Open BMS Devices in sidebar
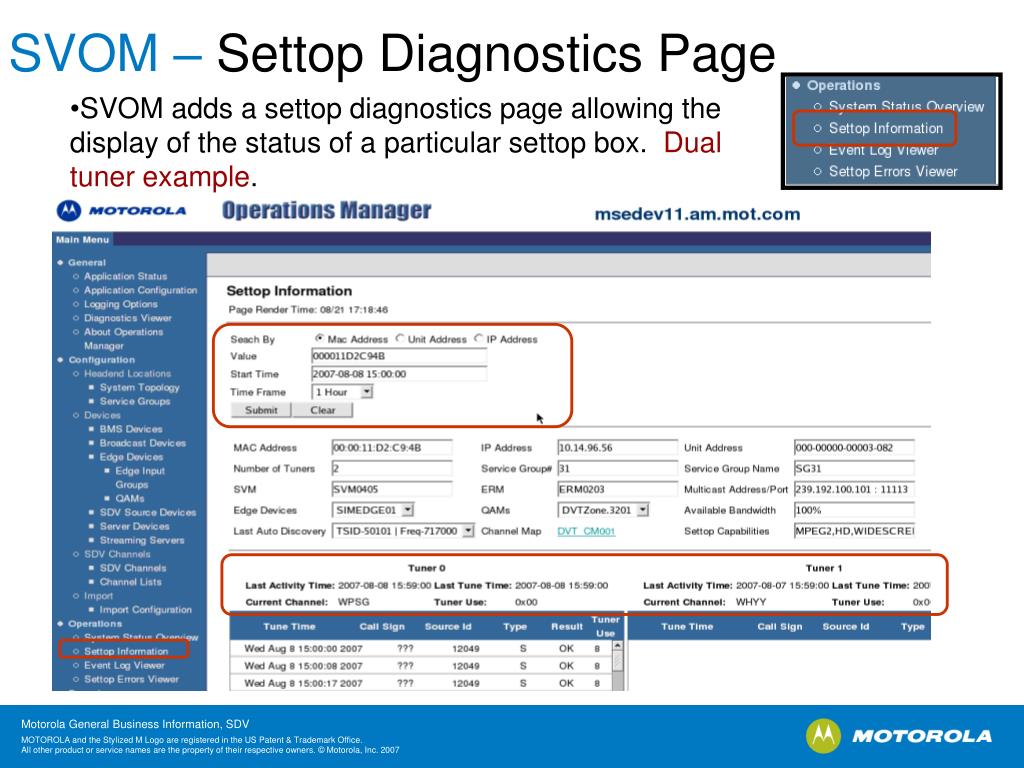 click(131, 429)
